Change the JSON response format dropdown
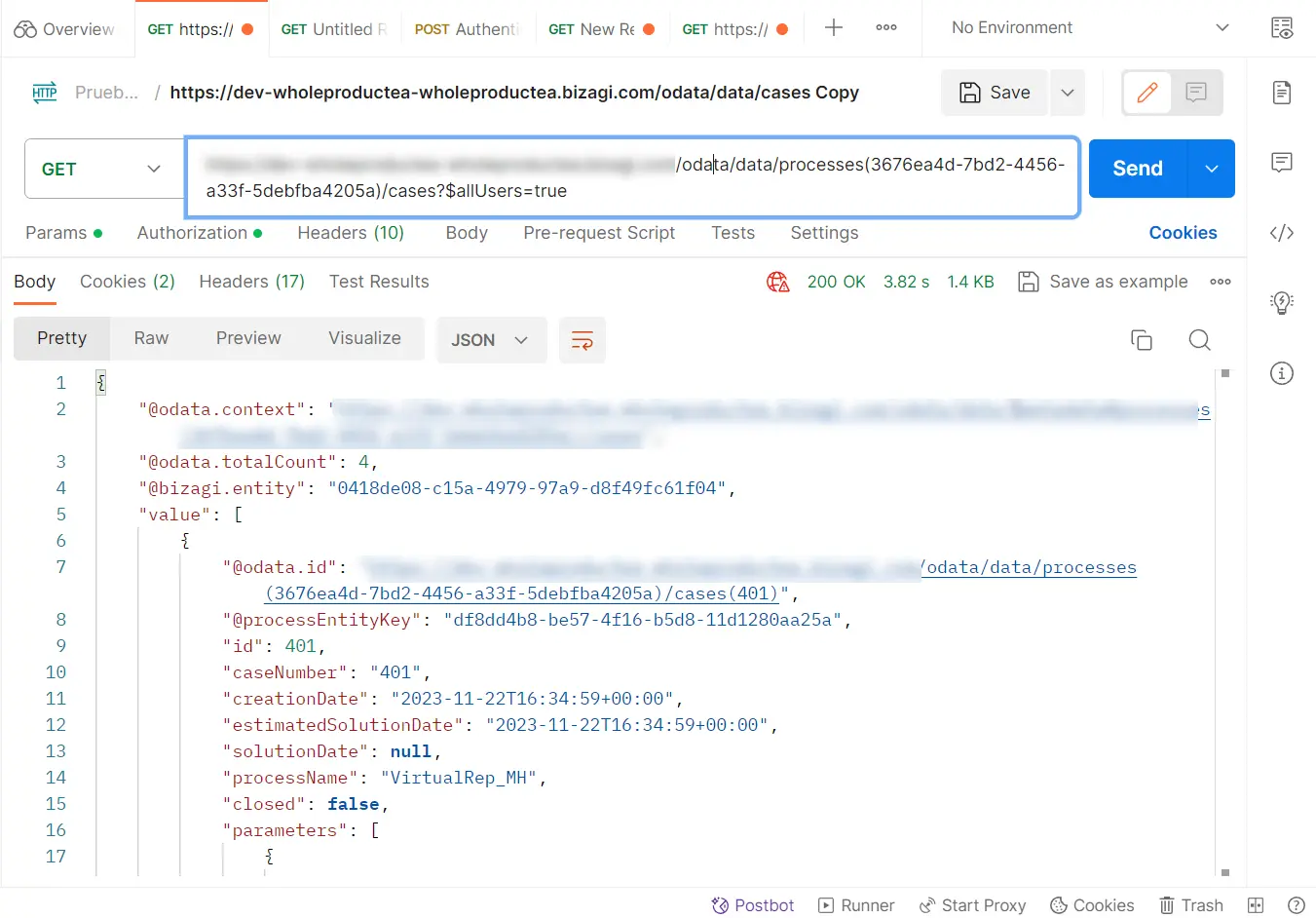Viewport: 1316px width, 918px height. click(491, 340)
